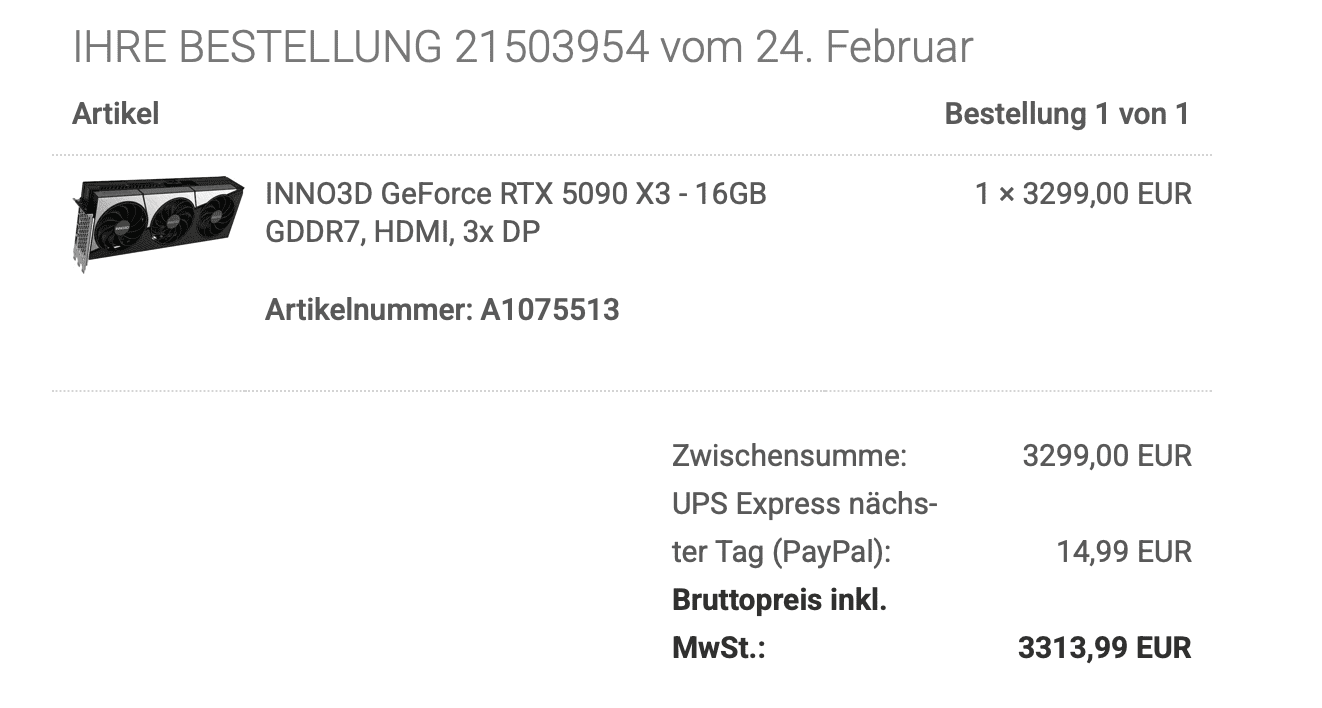This screenshot has width=1322, height=708.
Task: Click the "Bestellung 1 von 1" label
Action: point(1067,114)
